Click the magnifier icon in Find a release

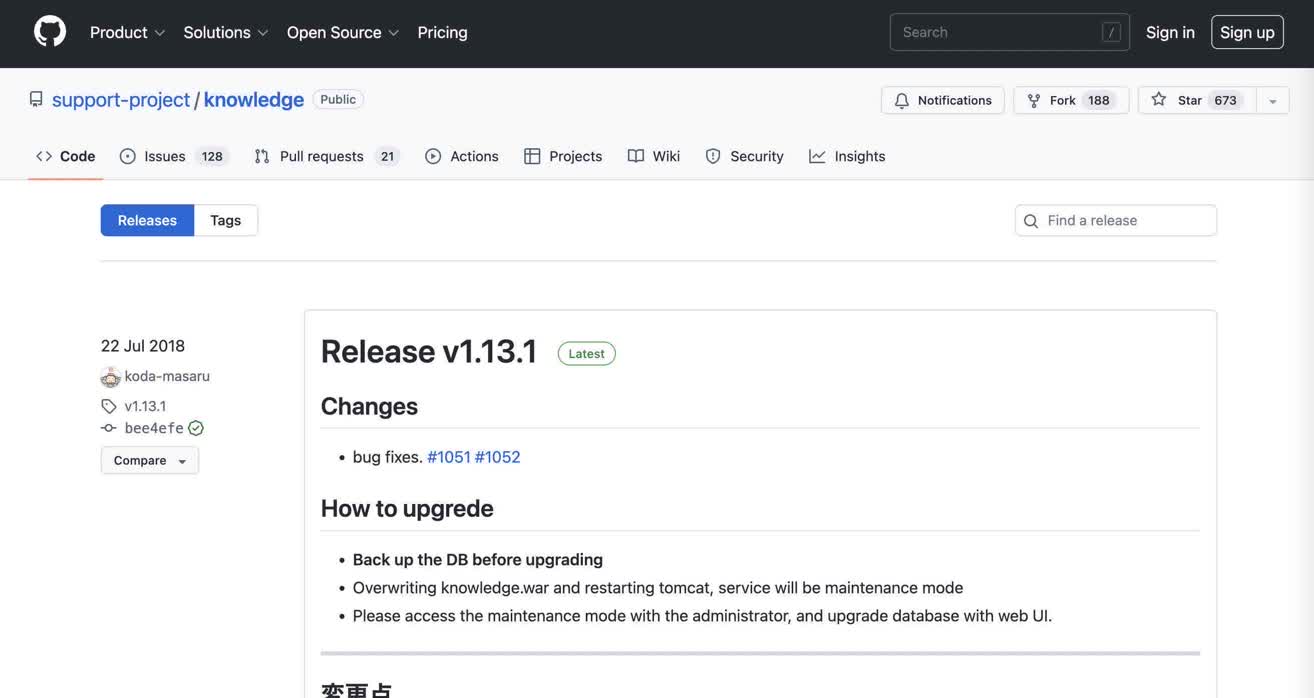tap(1031, 221)
